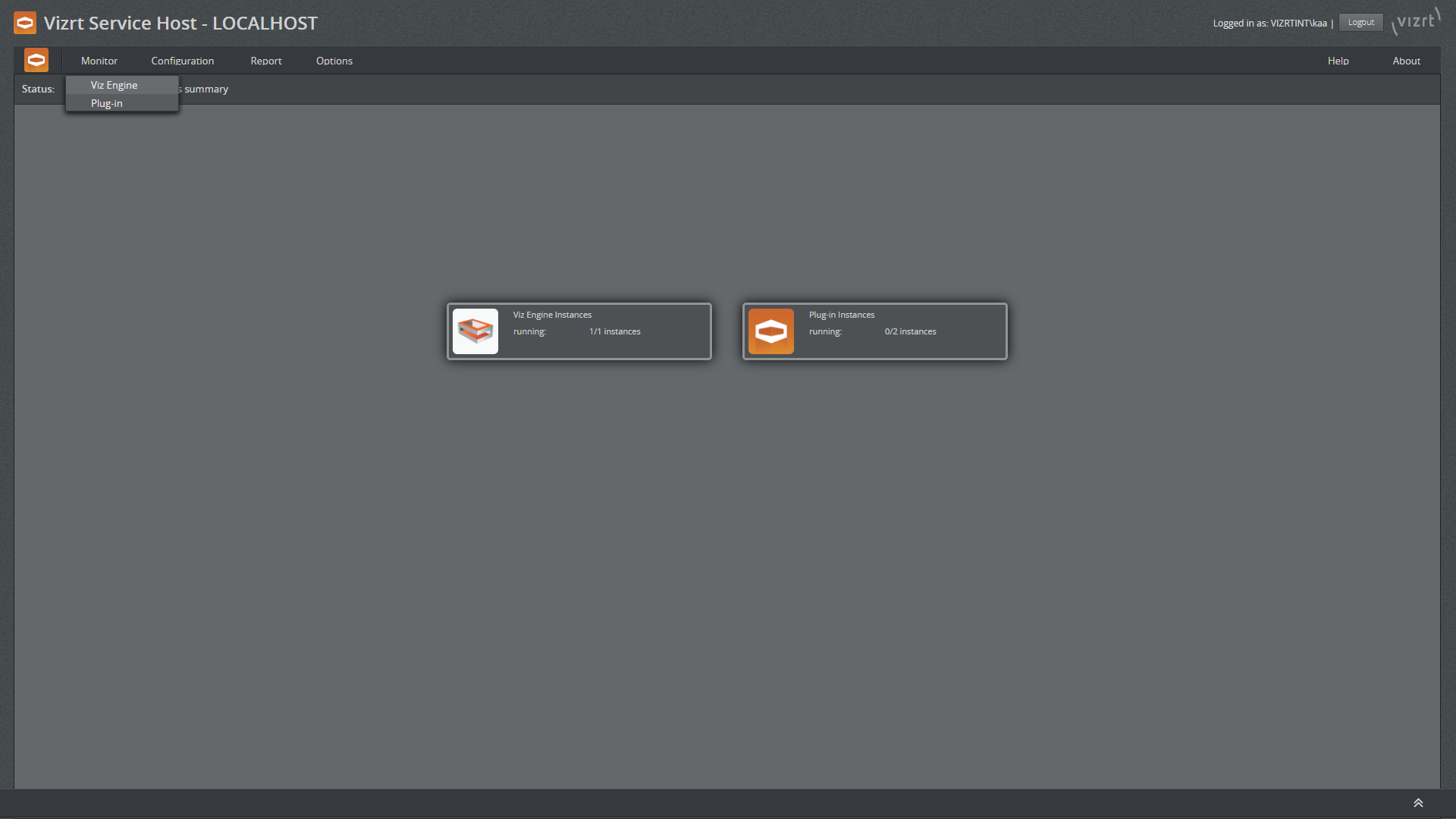Expand the Configuration menu

coord(182,60)
